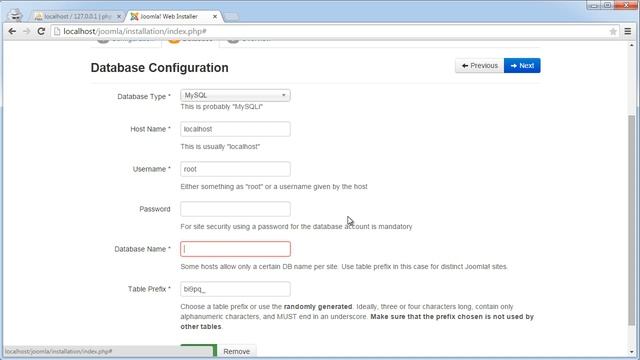
Task: Bookmark this page with the star icon
Action: point(613,31)
